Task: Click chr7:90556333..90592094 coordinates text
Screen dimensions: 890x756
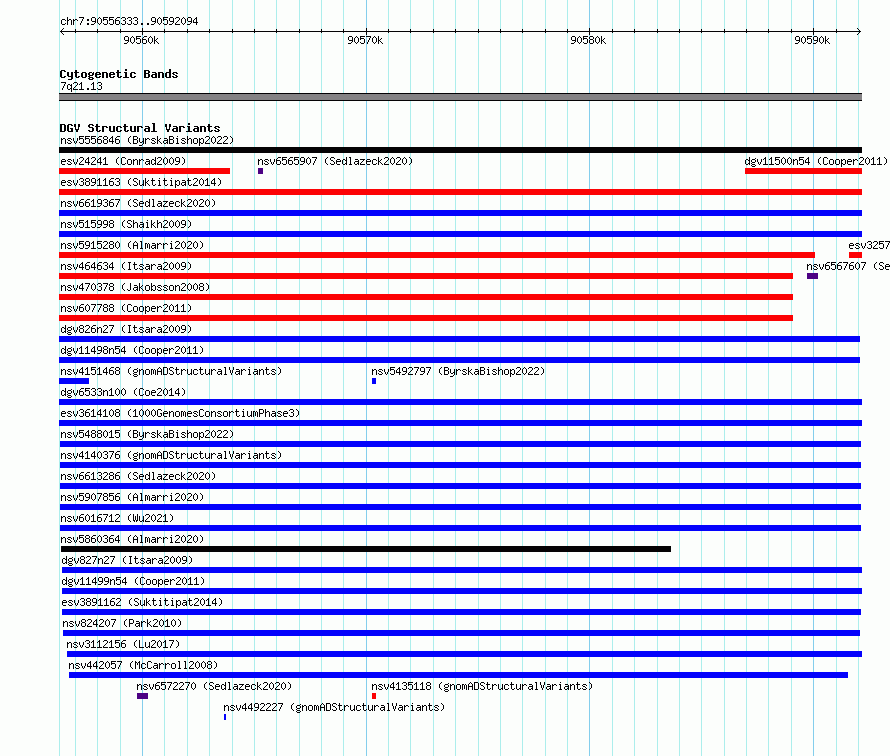Action: [129, 21]
